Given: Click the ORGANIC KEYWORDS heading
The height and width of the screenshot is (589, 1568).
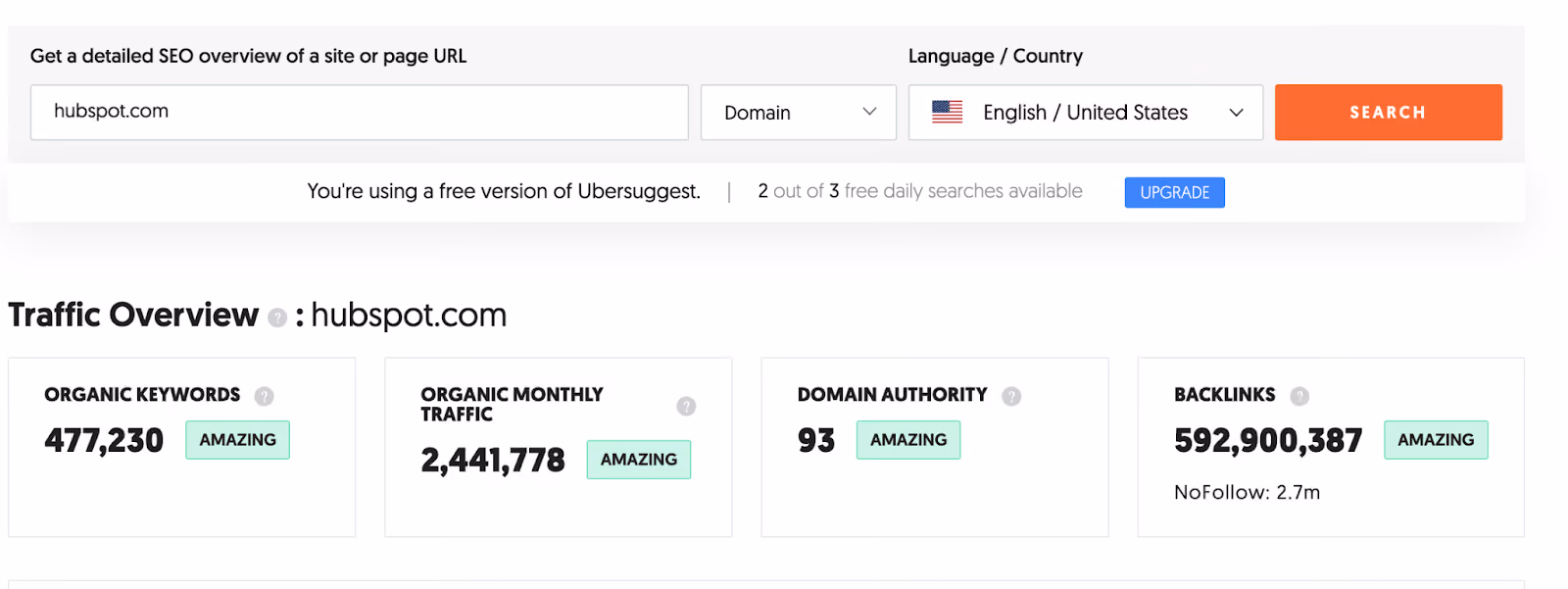Looking at the screenshot, I should (x=142, y=395).
